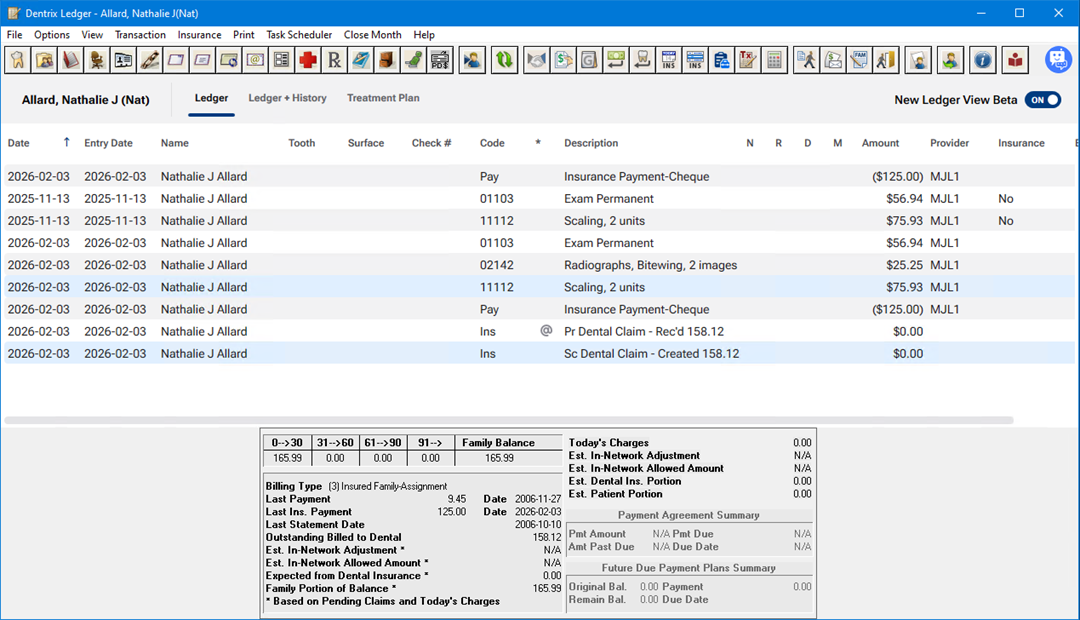
Task: Open the red cross medical alerts icon
Action: point(308,60)
